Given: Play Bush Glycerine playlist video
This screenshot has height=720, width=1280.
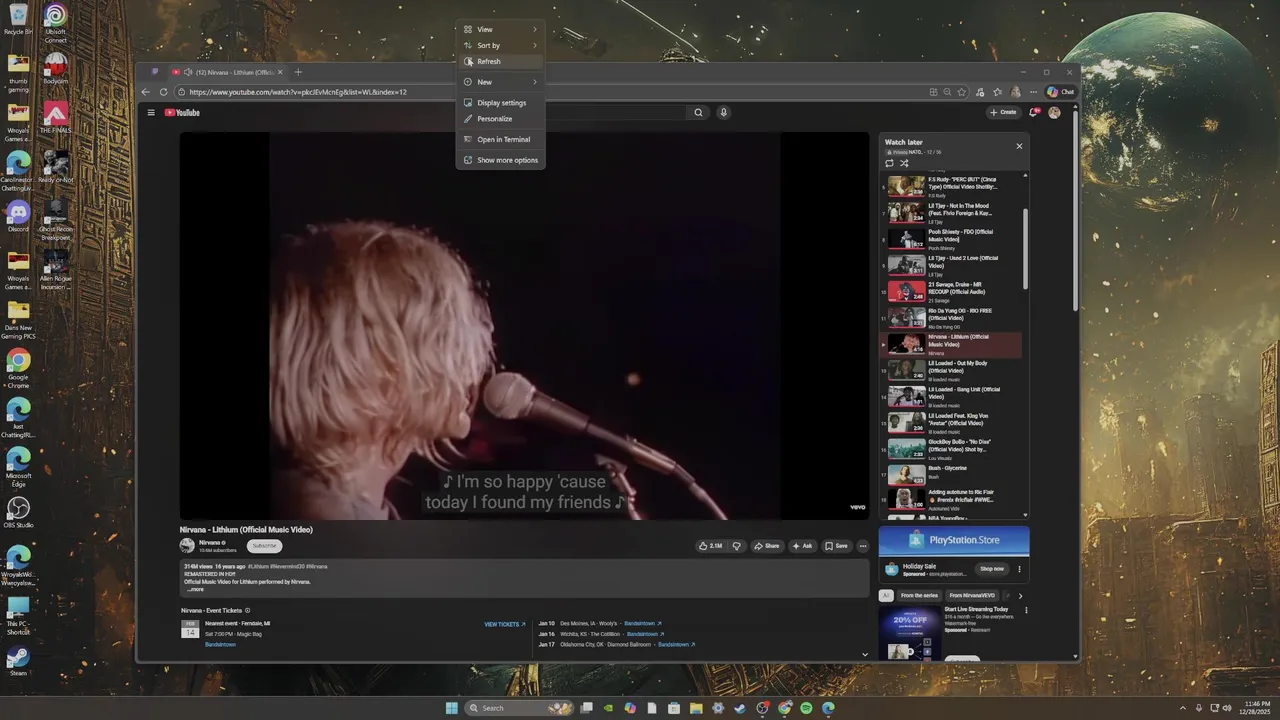Looking at the screenshot, I should pyautogui.click(x=953, y=474).
